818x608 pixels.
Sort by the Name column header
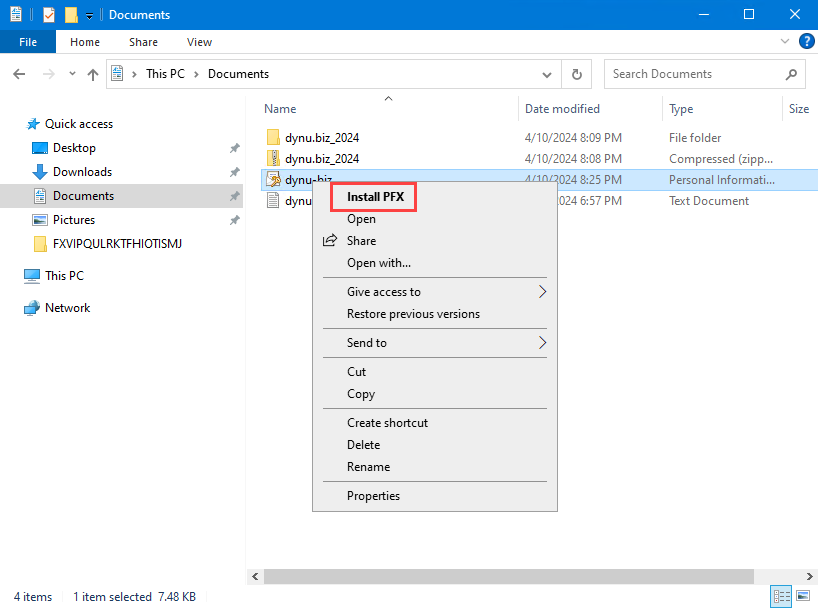pos(280,109)
